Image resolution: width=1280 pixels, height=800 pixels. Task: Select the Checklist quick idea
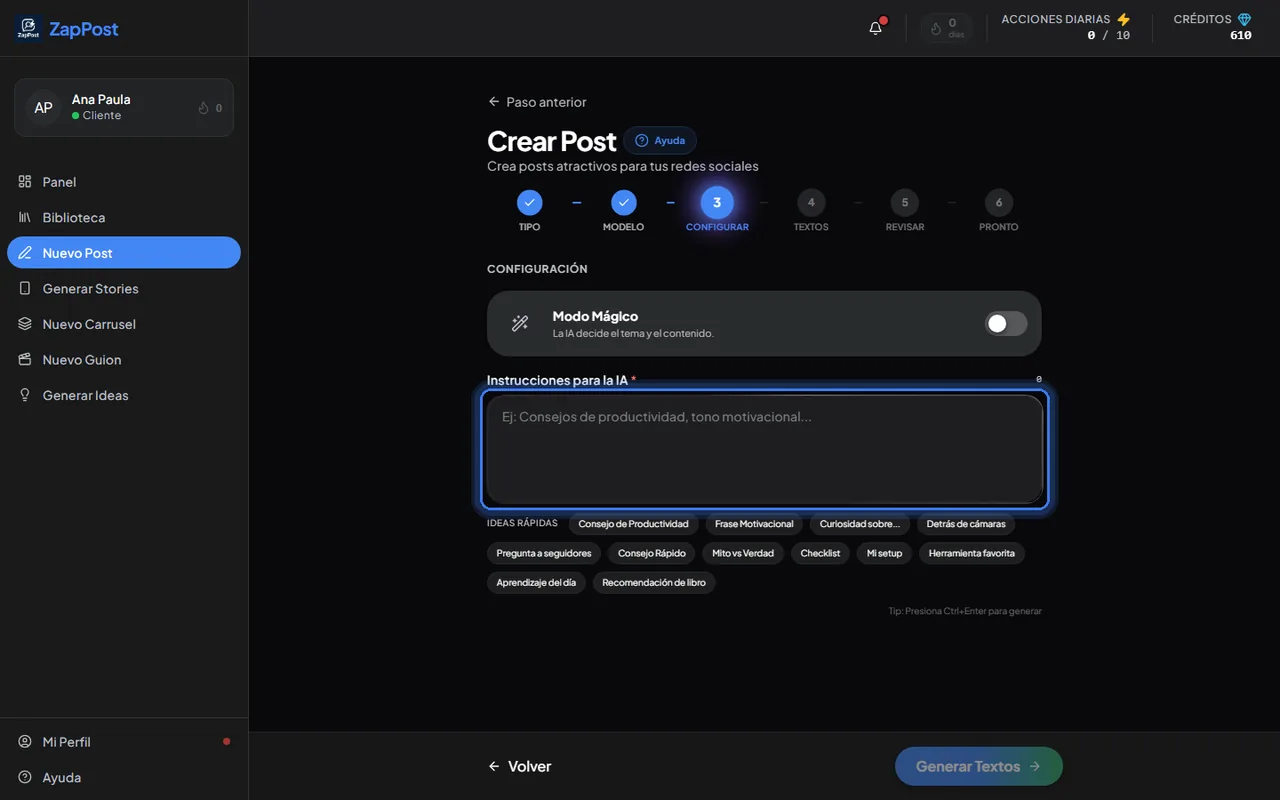[820, 553]
